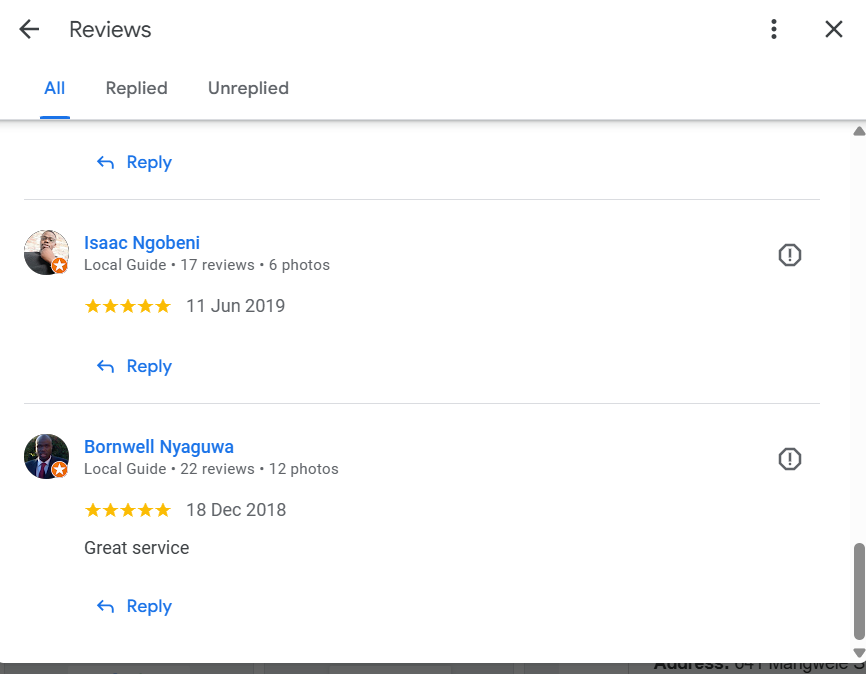Flag Bornwell Nyaguwa's review as inappropriate
This screenshot has height=674, width=866.
(x=790, y=460)
